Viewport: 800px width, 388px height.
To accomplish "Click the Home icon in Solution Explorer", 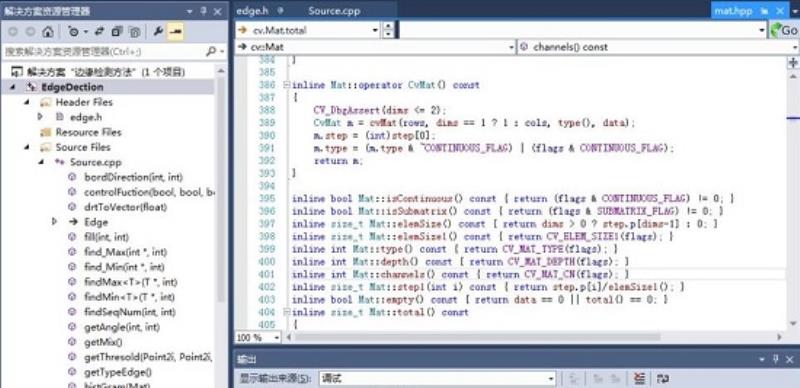I will click(47, 32).
